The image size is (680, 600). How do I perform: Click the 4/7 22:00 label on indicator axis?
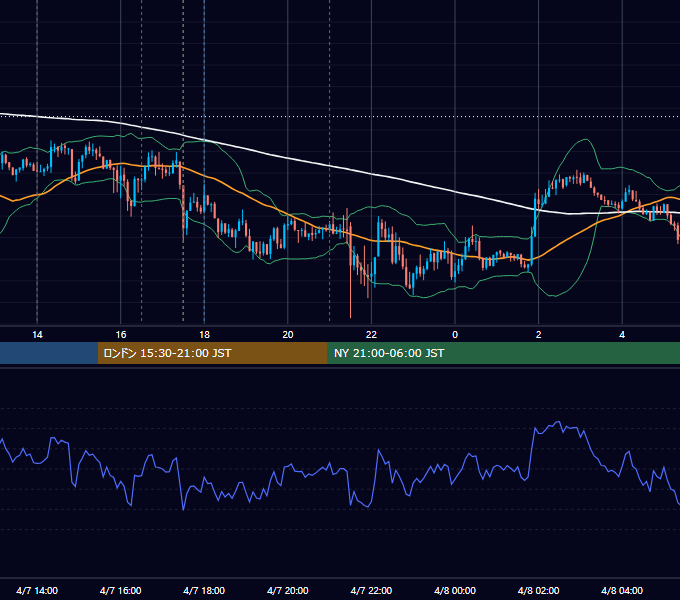(371, 590)
